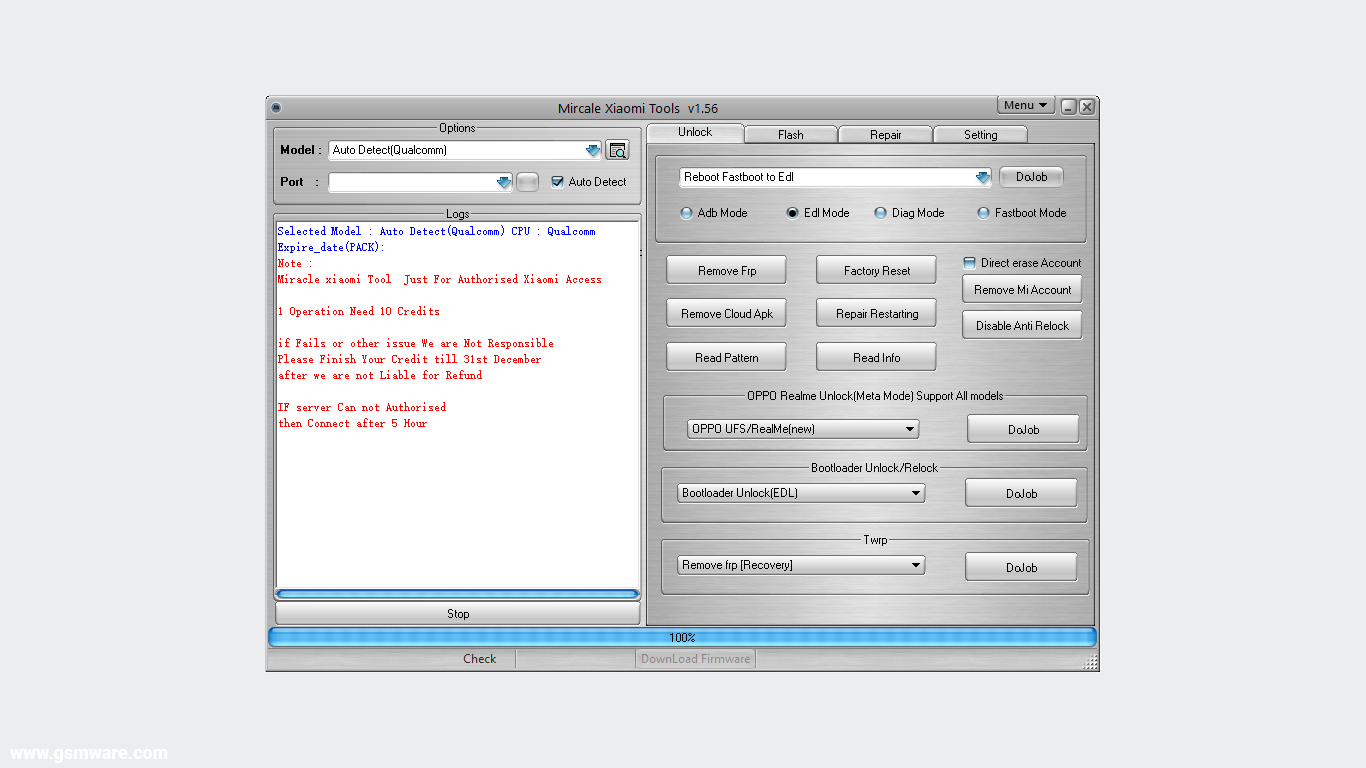Click the round icon in title bar corner
The width and height of the screenshot is (1366, 768).
(276, 108)
